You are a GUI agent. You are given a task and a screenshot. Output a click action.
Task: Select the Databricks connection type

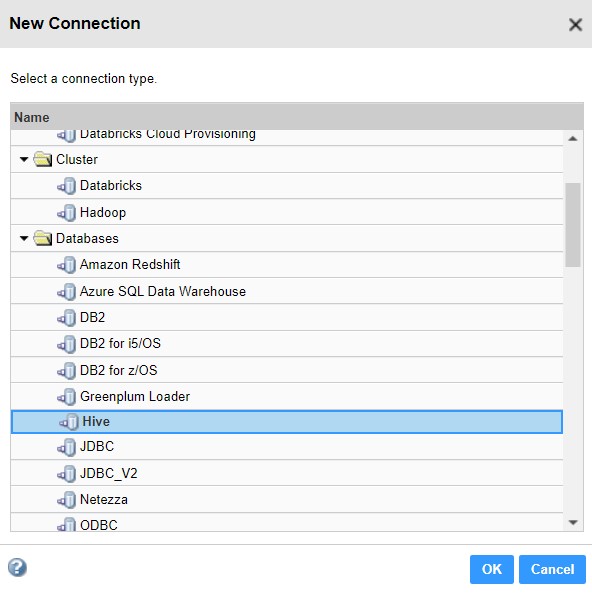coord(111,186)
